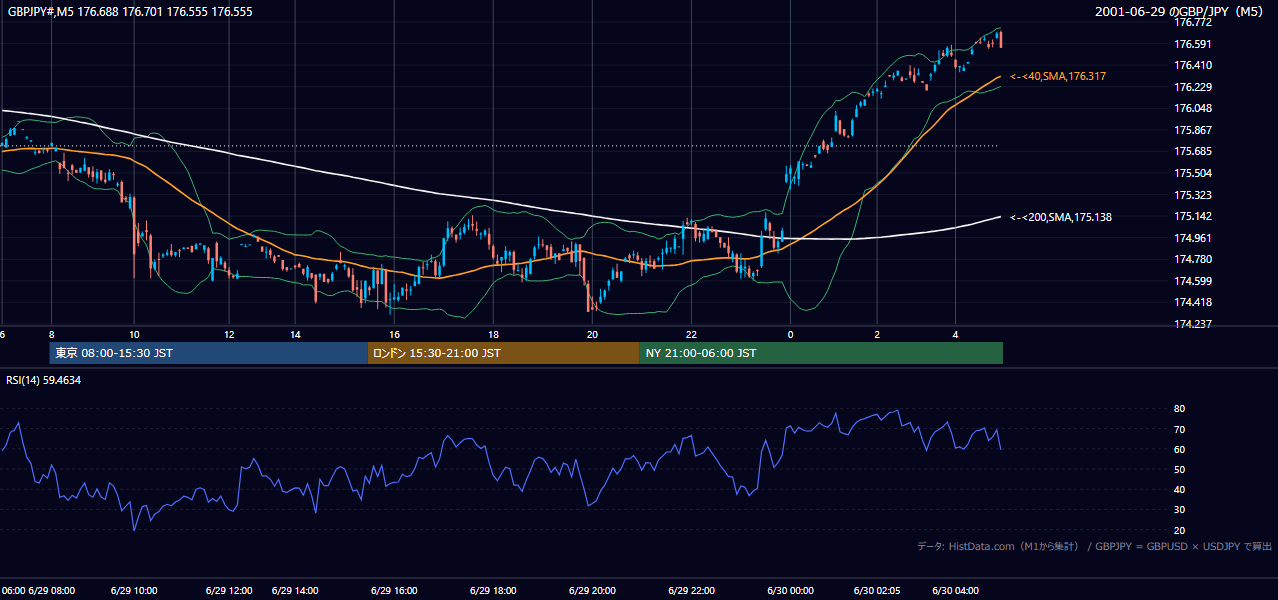Click RSI axis level 40
The image size is (1278, 600).
click(x=1180, y=490)
